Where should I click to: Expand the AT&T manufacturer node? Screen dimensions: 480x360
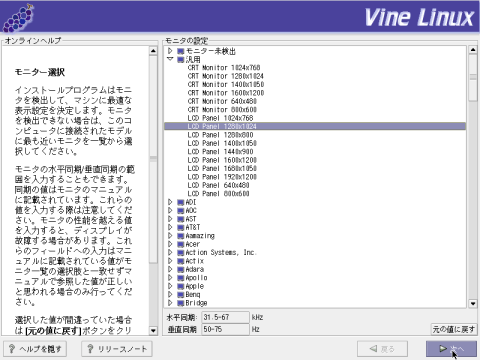[170, 227]
